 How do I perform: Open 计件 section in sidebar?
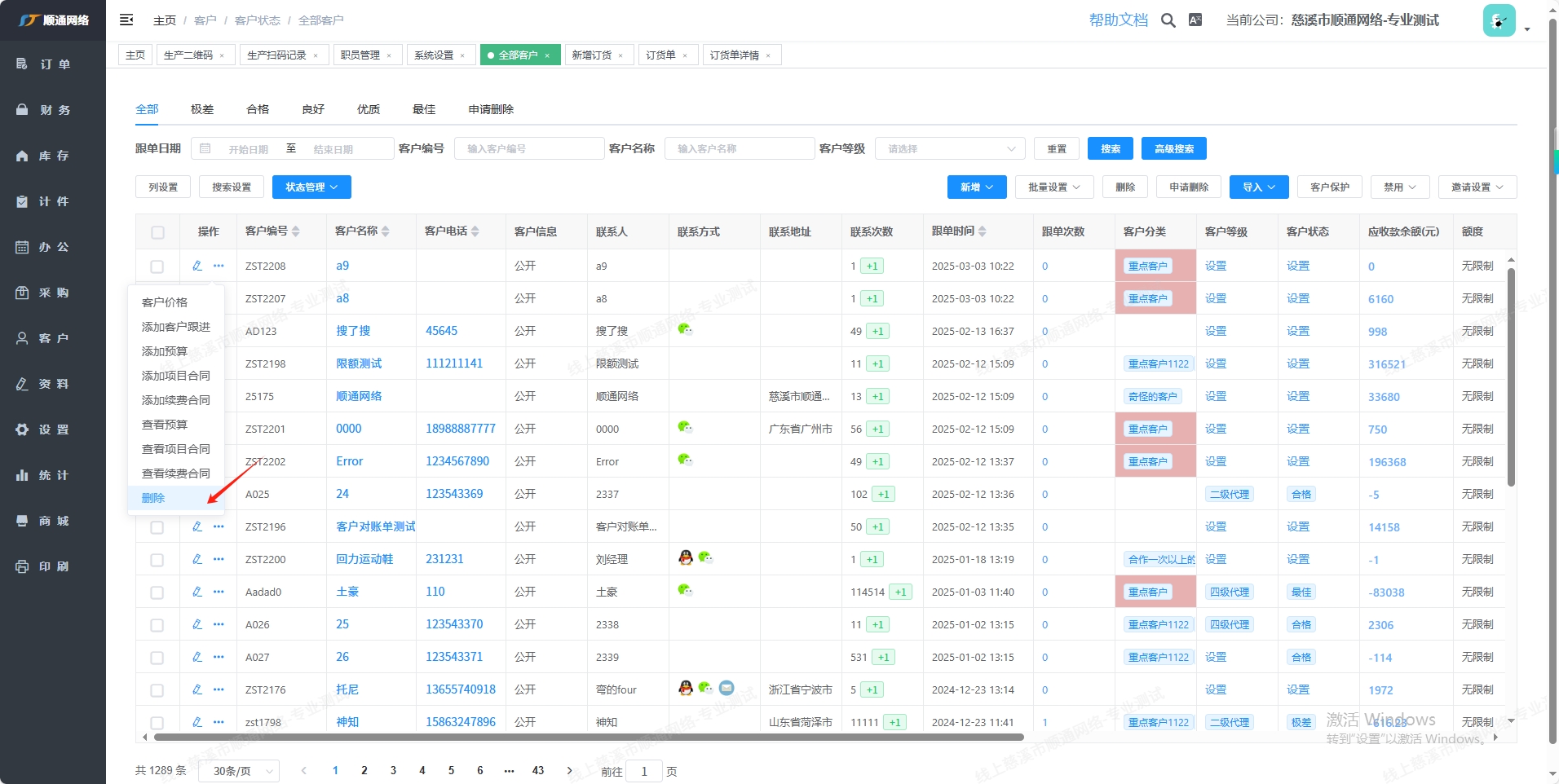click(53, 201)
